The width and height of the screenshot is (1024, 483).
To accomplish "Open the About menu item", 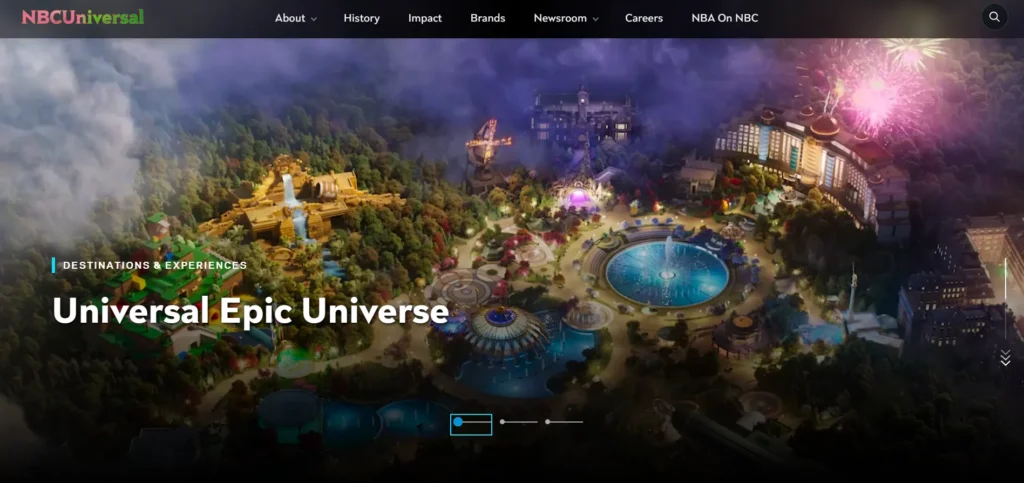I will (x=290, y=18).
